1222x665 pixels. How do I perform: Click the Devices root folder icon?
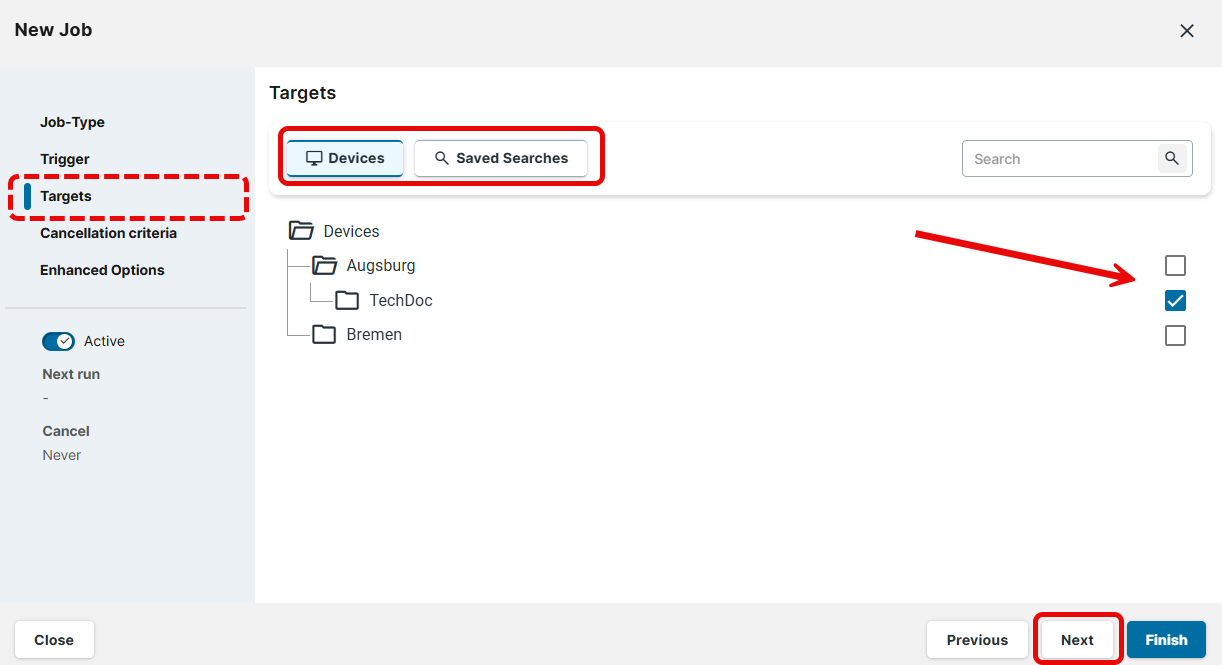click(301, 231)
